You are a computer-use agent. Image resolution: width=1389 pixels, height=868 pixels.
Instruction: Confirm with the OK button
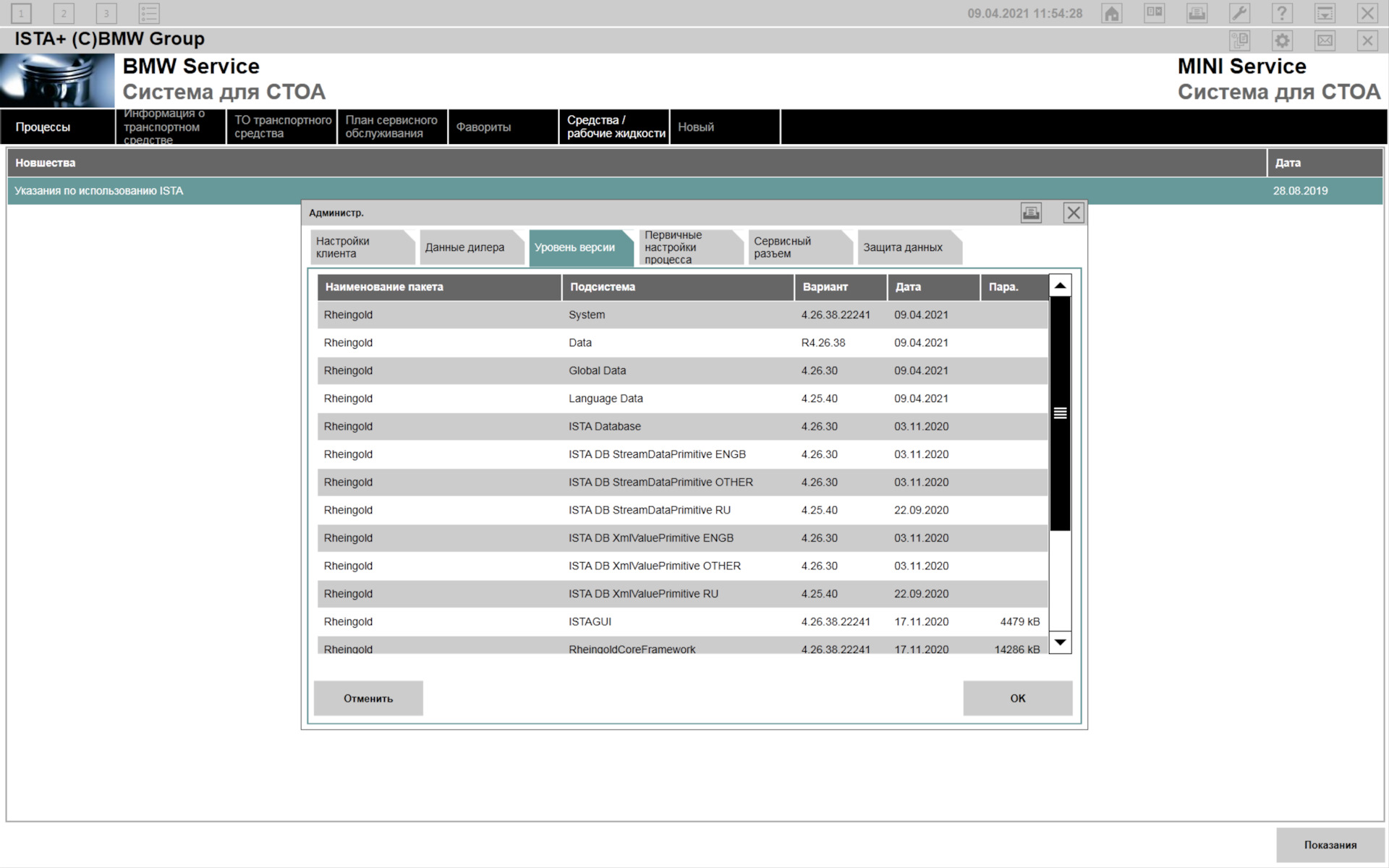1018,698
